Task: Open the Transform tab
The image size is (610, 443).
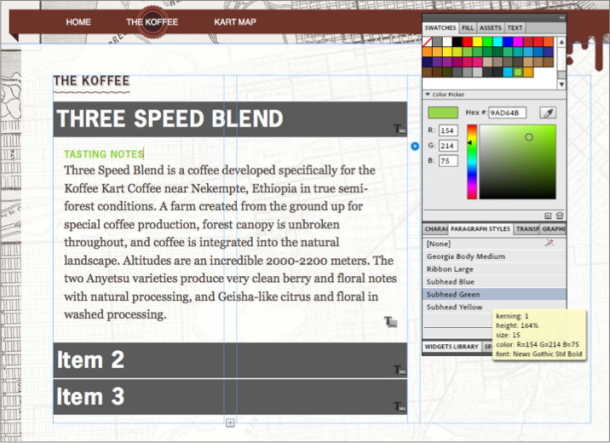Action: click(527, 229)
